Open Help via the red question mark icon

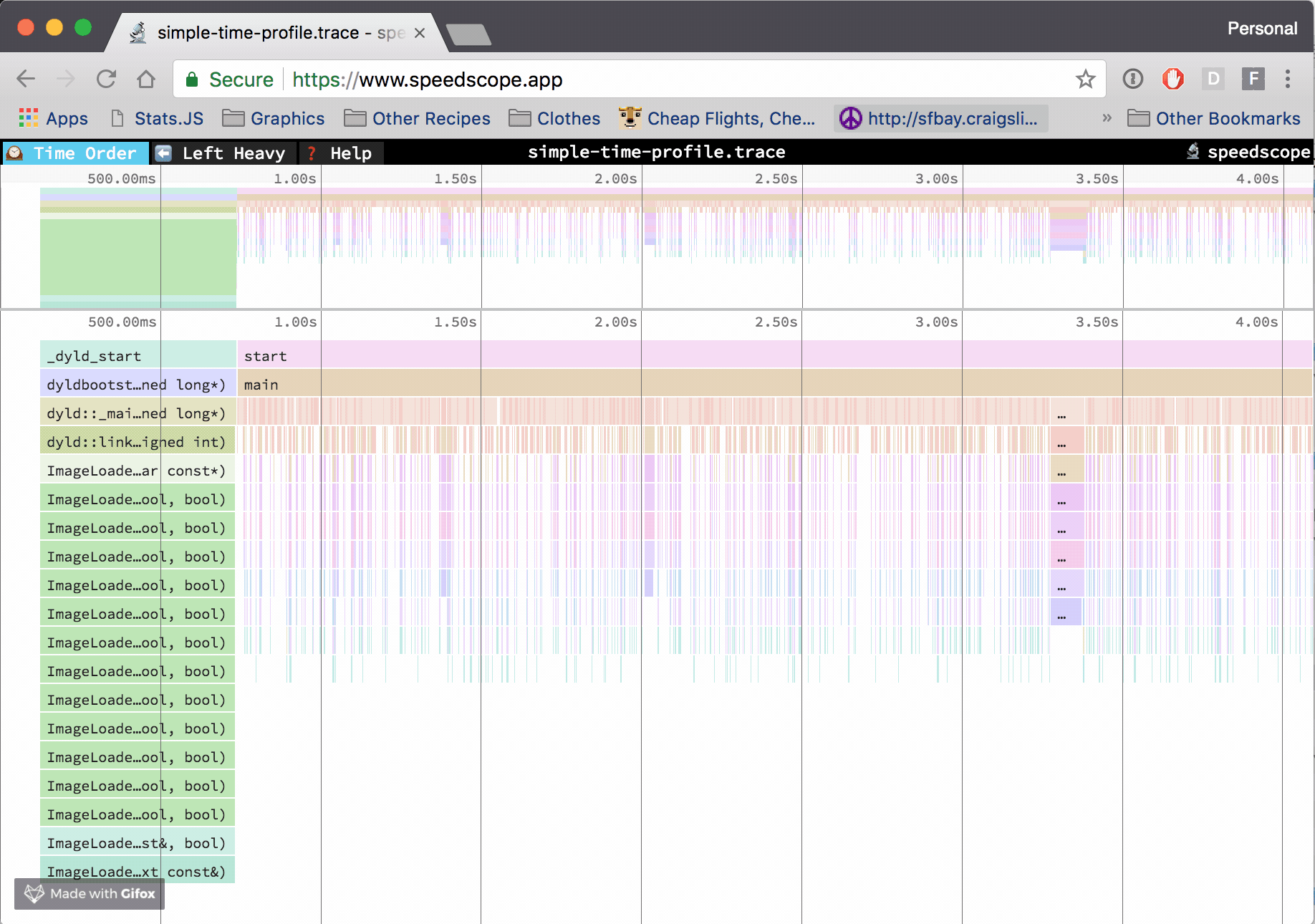311,153
